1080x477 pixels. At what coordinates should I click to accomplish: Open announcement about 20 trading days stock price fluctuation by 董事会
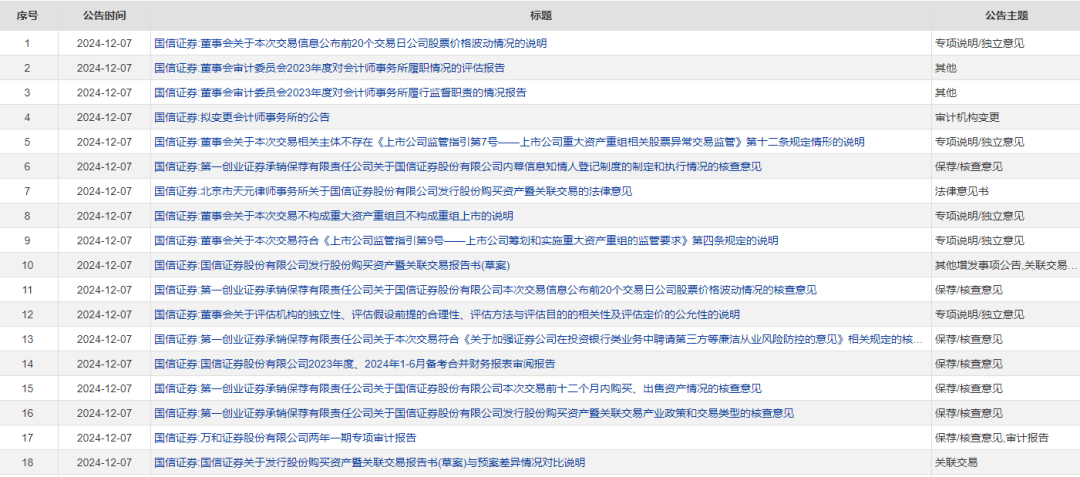[x=351, y=43]
